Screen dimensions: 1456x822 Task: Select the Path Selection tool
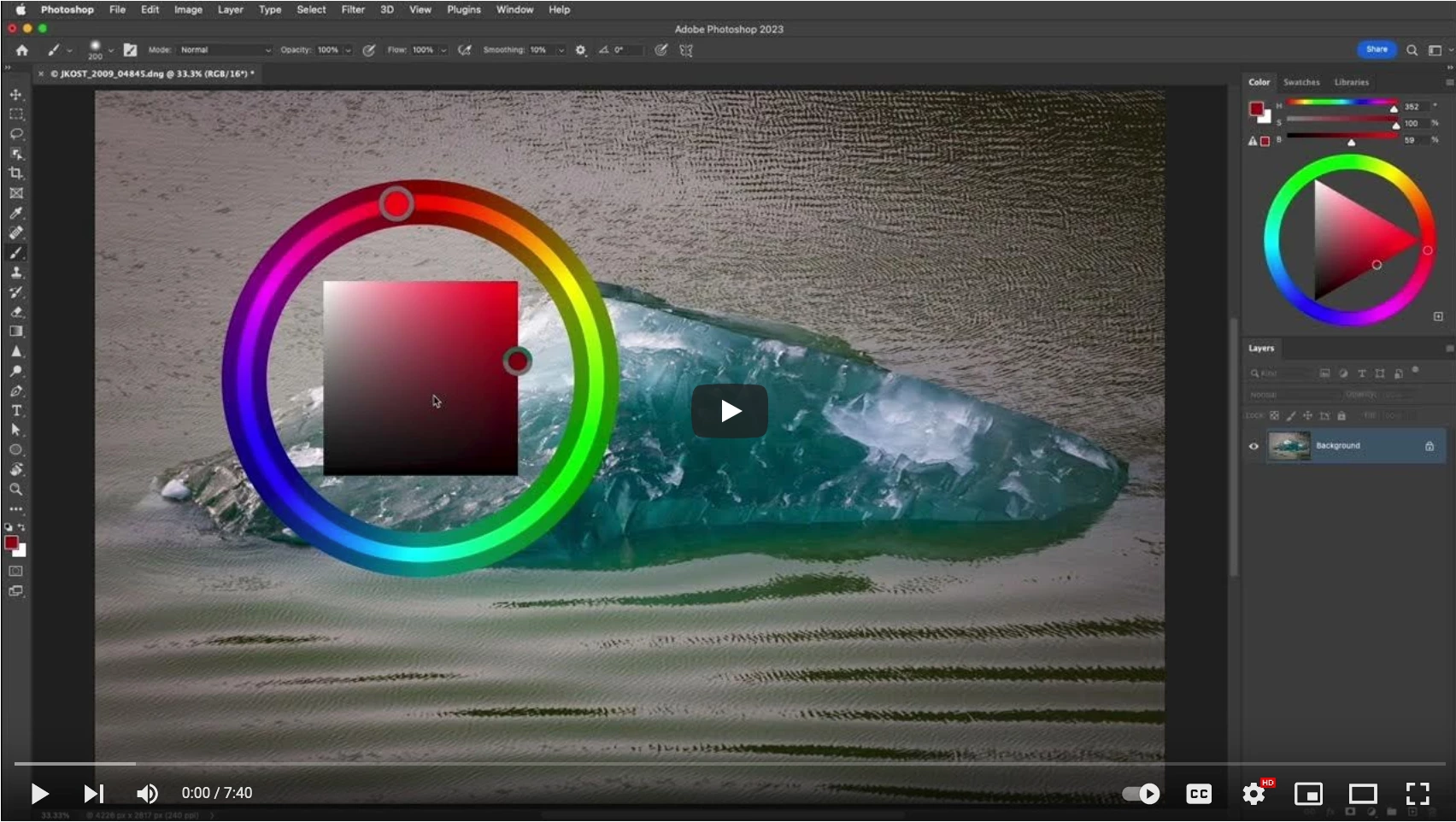coord(16,431)
